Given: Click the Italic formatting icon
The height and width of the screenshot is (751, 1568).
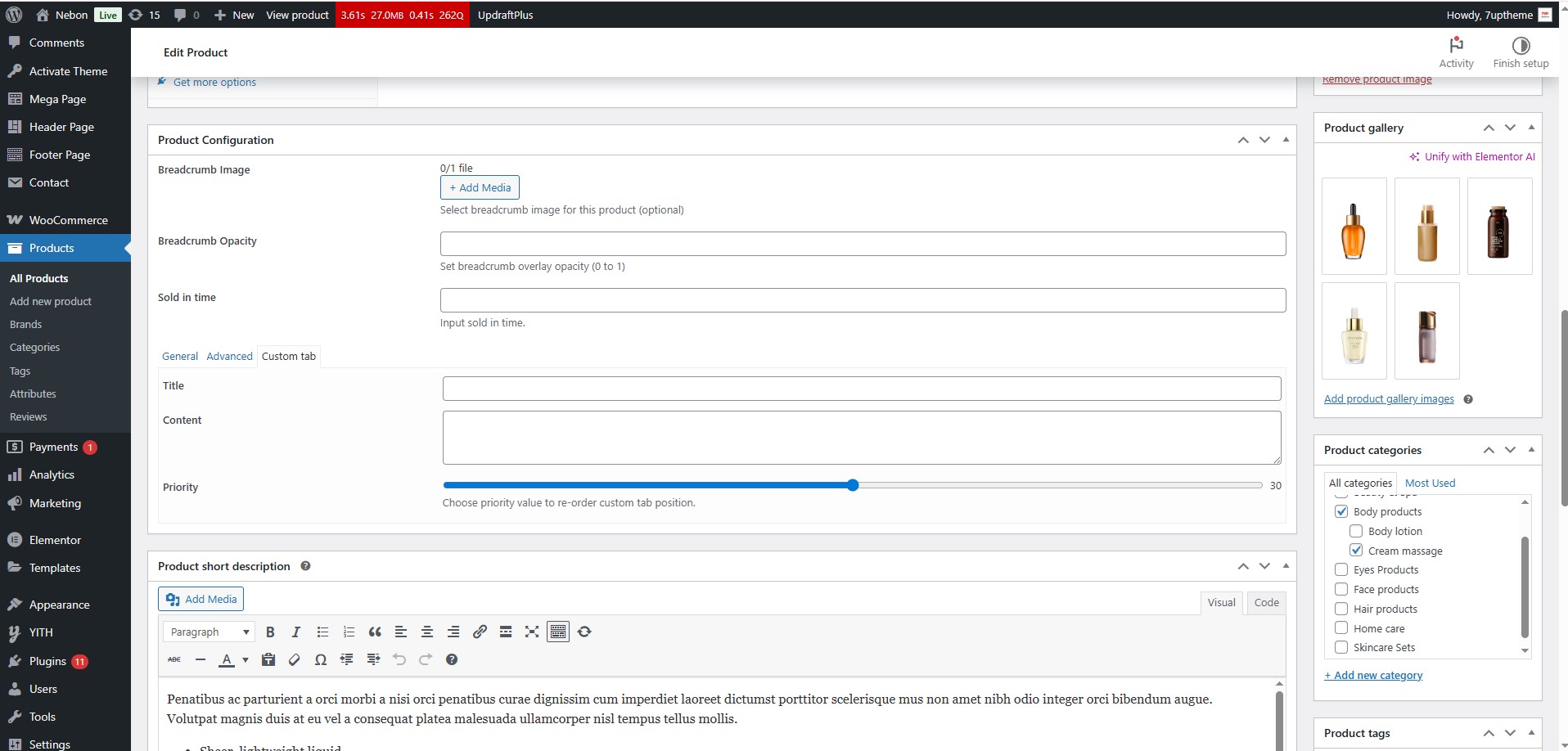Looking at the screenshot, I should (296, 632).
